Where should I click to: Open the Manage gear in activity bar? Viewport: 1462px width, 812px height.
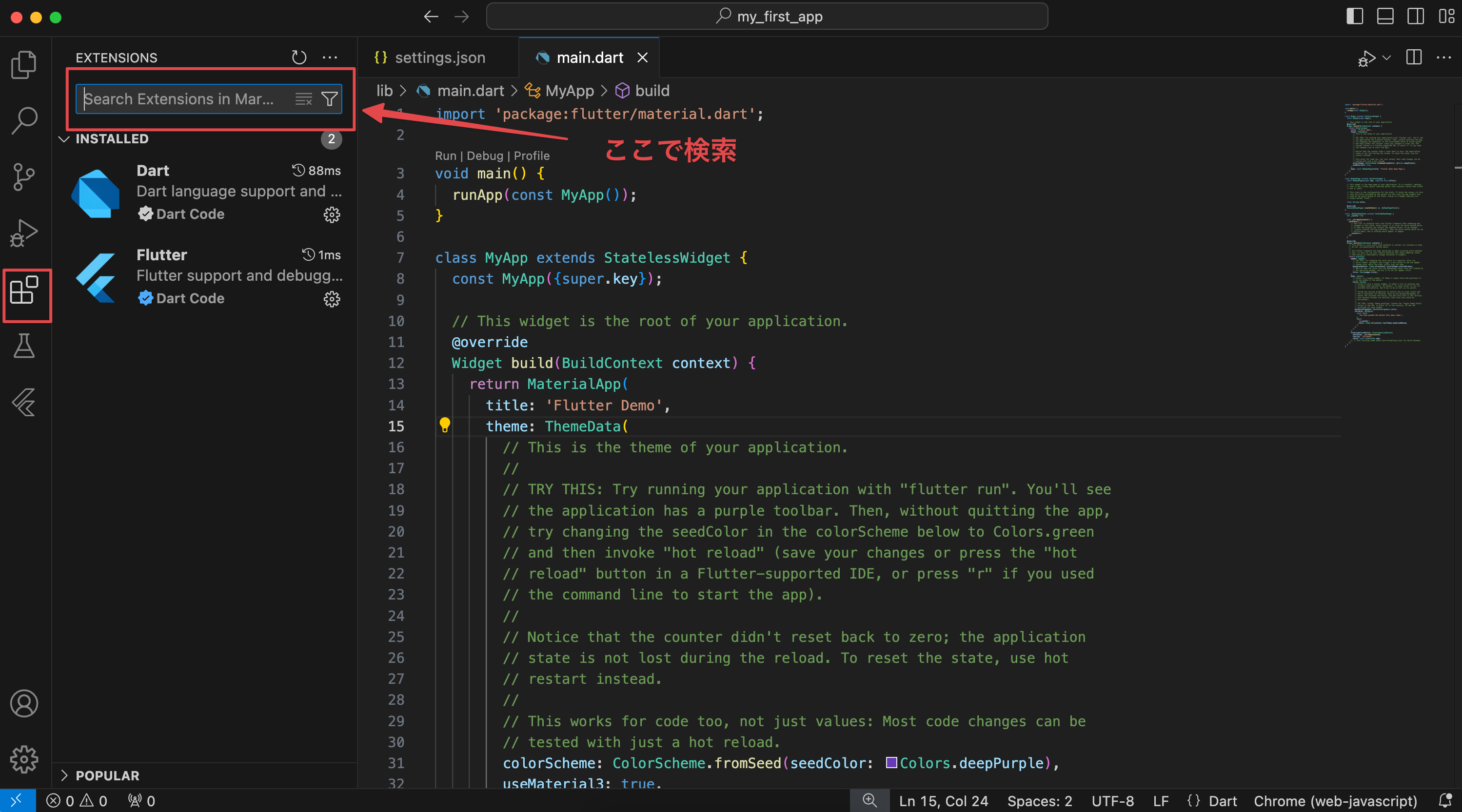[24, 760]
